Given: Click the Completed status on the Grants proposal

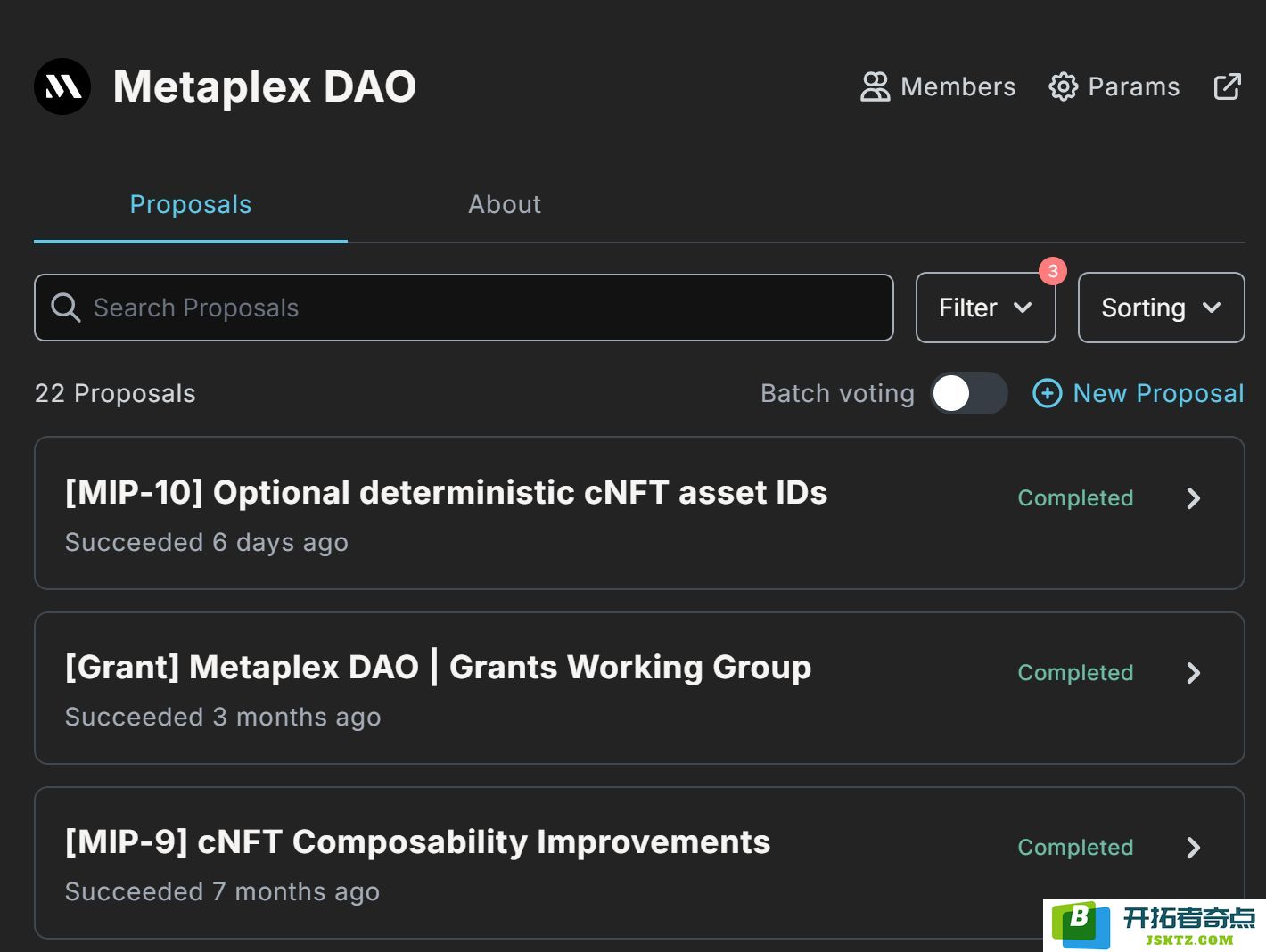Looking at the screenshot, I should click(x=1076, y=673).
